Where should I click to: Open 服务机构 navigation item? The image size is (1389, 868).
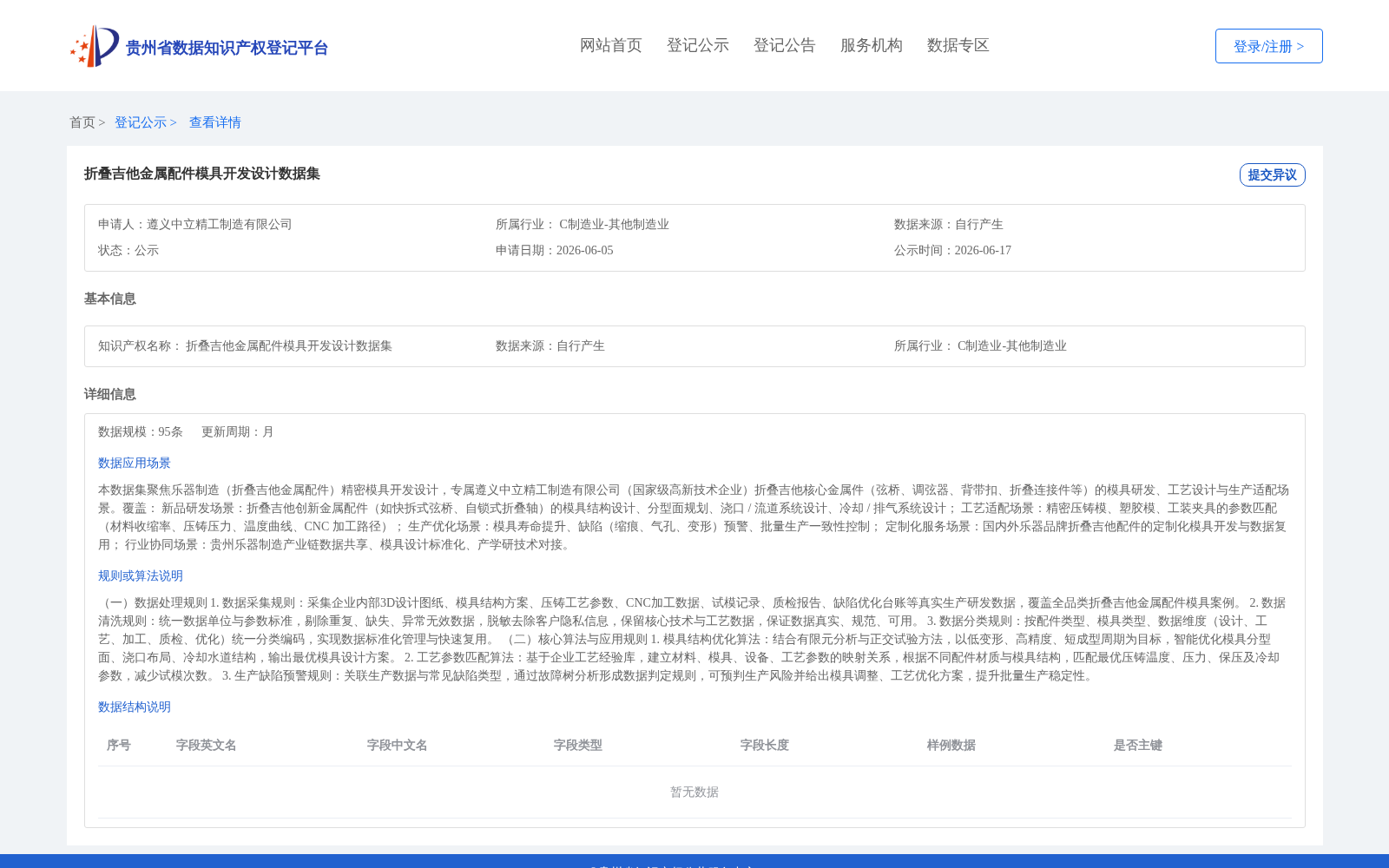click(872, 45)
